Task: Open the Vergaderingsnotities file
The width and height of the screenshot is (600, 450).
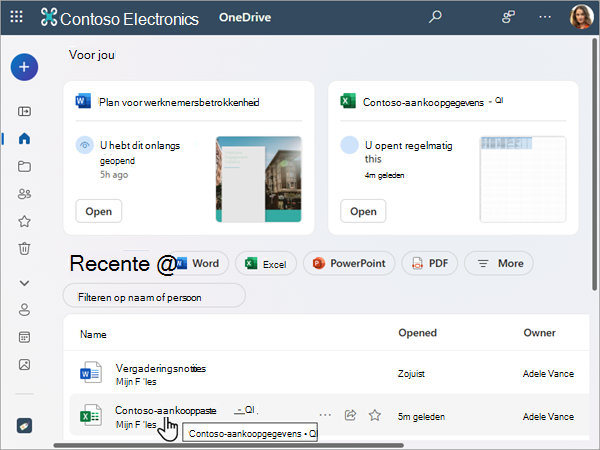Action: click(161, 368)
